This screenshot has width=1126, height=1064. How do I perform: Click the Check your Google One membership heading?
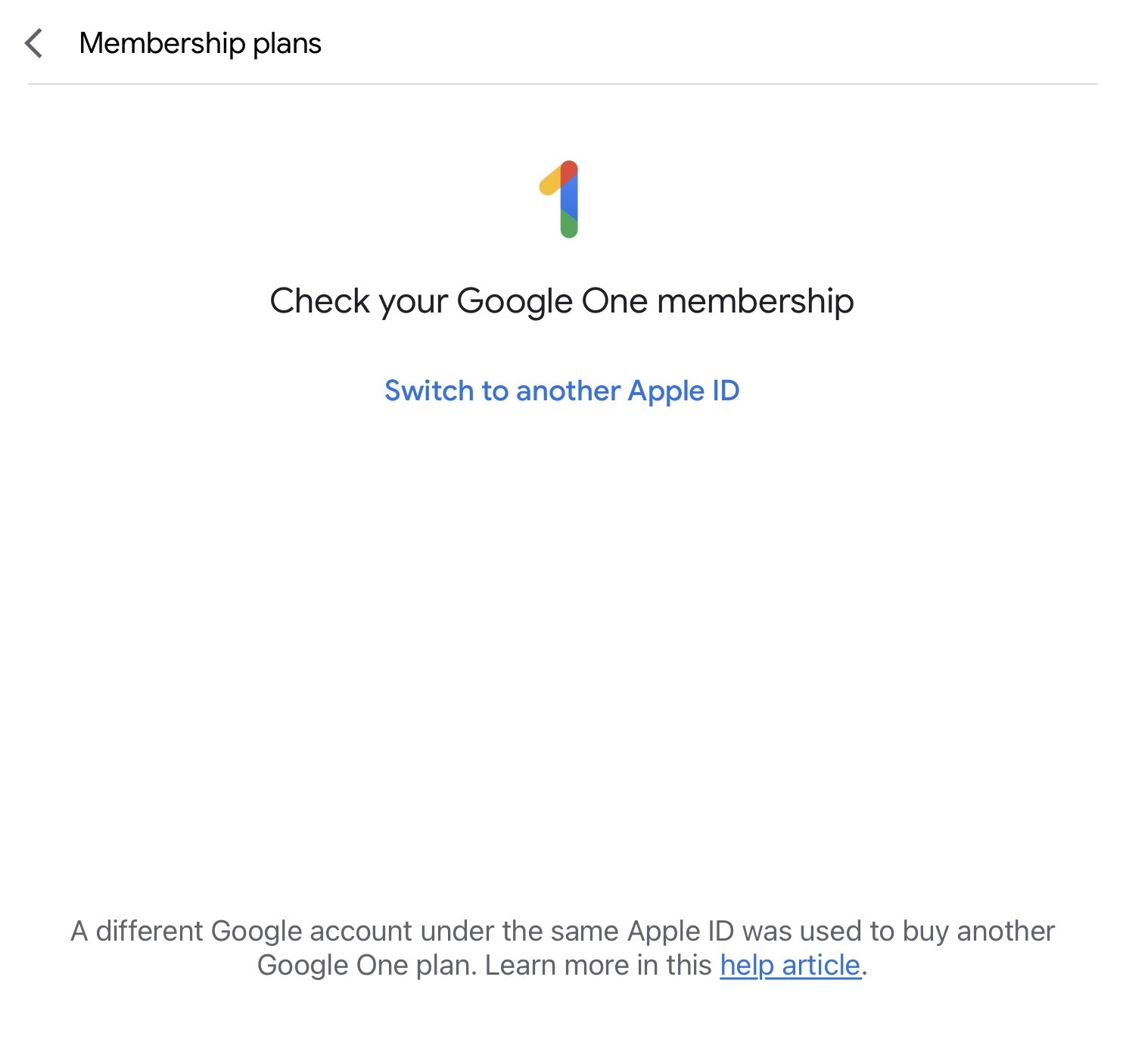click(561, 300)
